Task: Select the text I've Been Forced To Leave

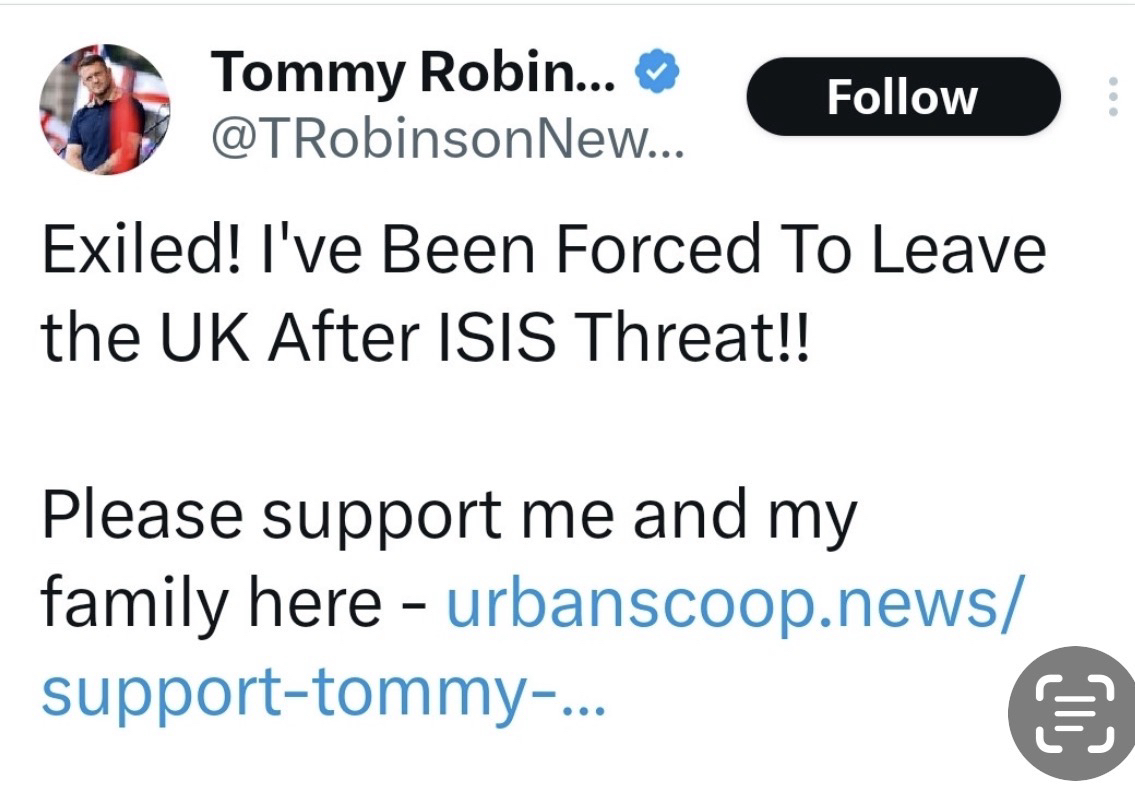Action: point(650,251)
